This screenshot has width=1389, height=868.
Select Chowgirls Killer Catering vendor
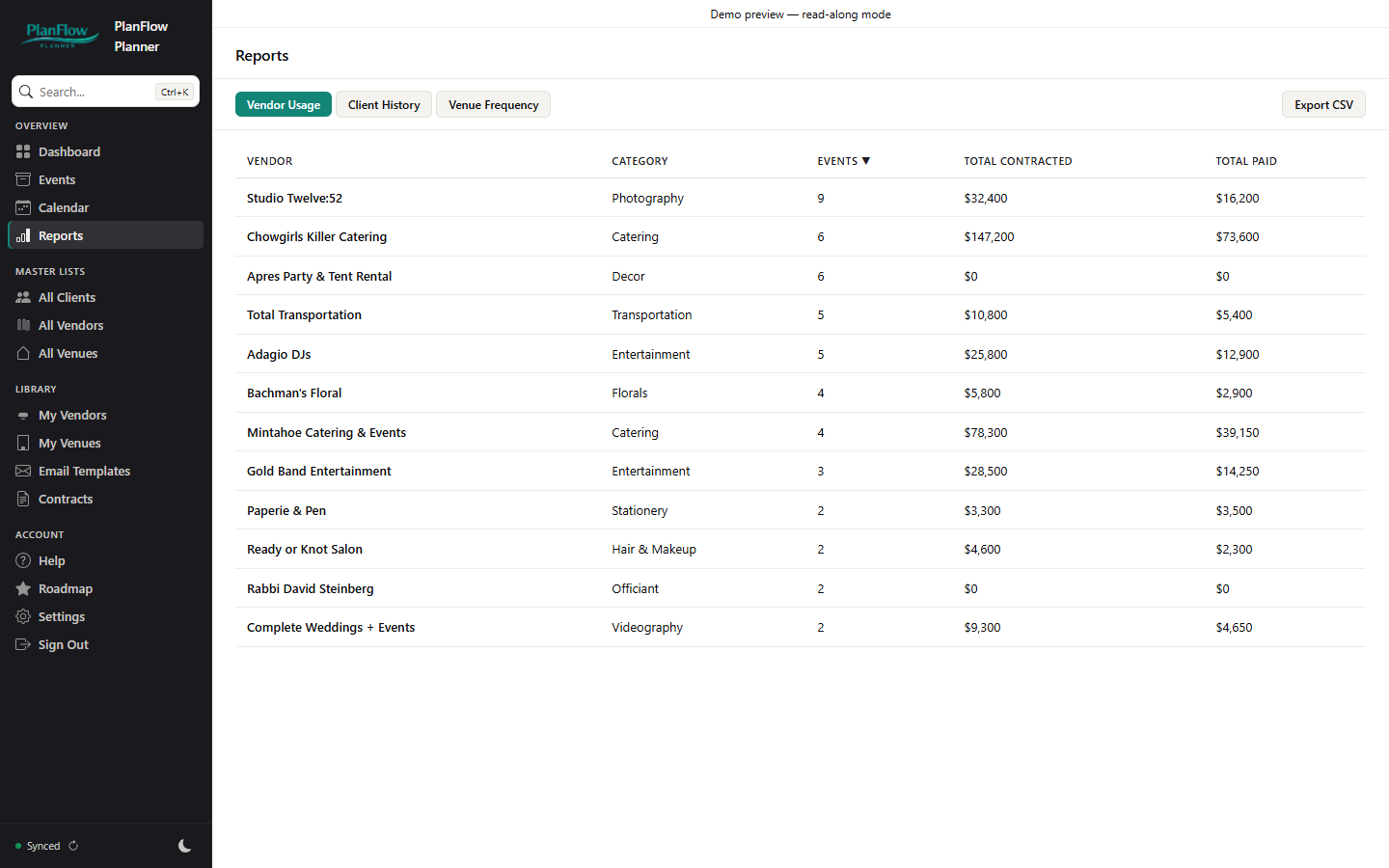click(x=801, y=236)
